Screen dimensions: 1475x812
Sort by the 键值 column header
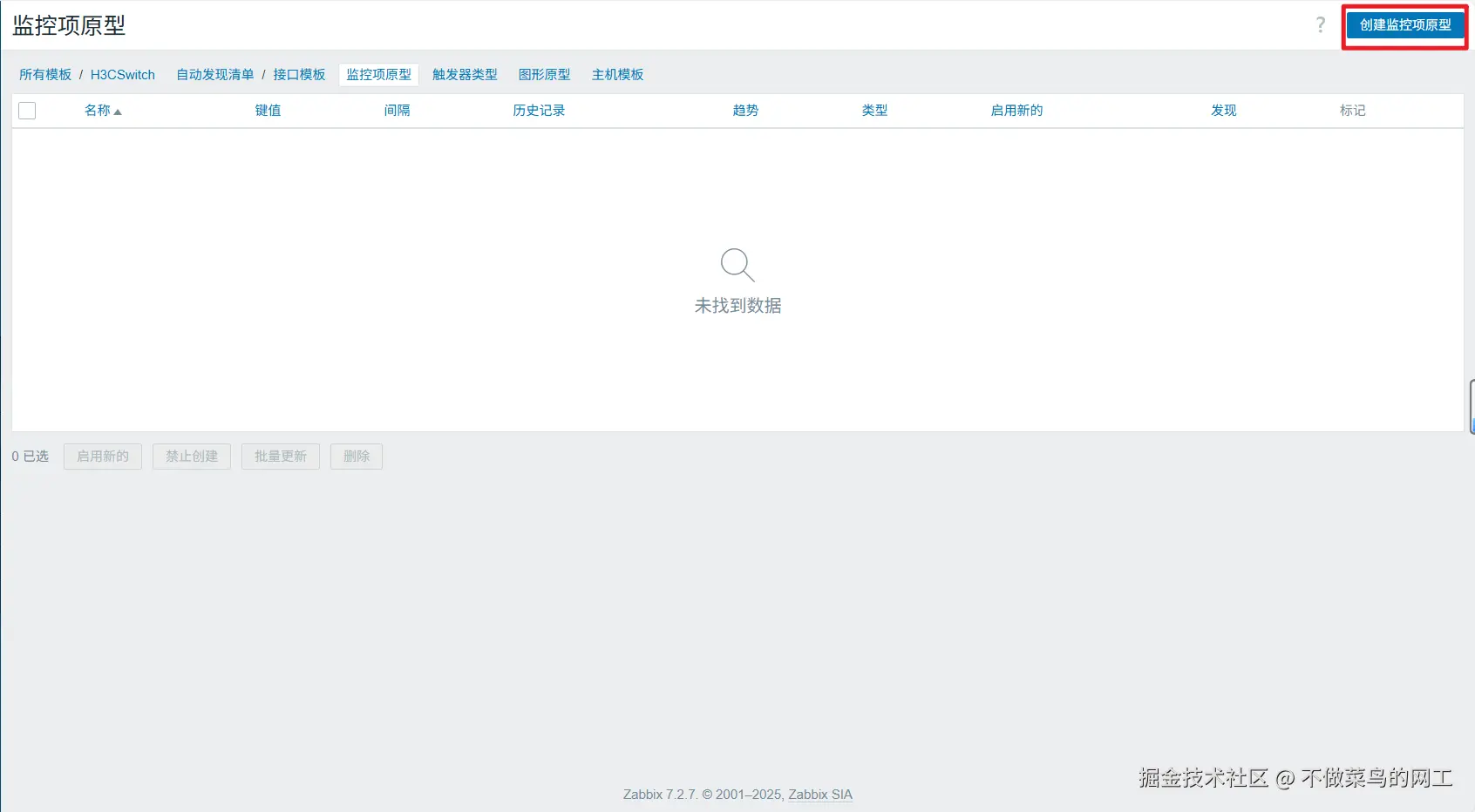point(268,111)
